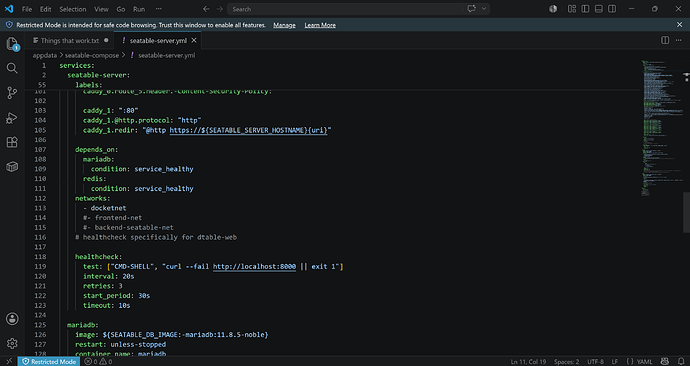Go forward with the right arrow
Image resolution: width=690 pixels, height=366 pixels.
tap(219, 9)
